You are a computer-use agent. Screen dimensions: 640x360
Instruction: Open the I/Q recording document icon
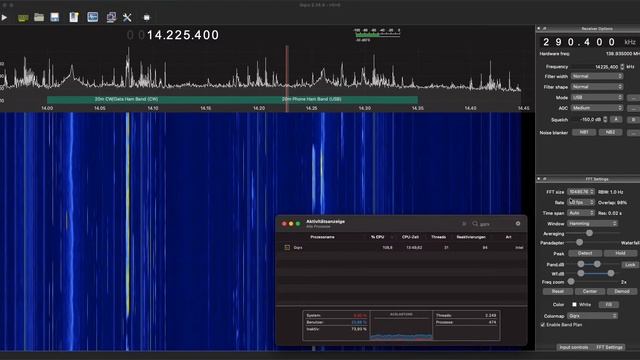point(73,17)
